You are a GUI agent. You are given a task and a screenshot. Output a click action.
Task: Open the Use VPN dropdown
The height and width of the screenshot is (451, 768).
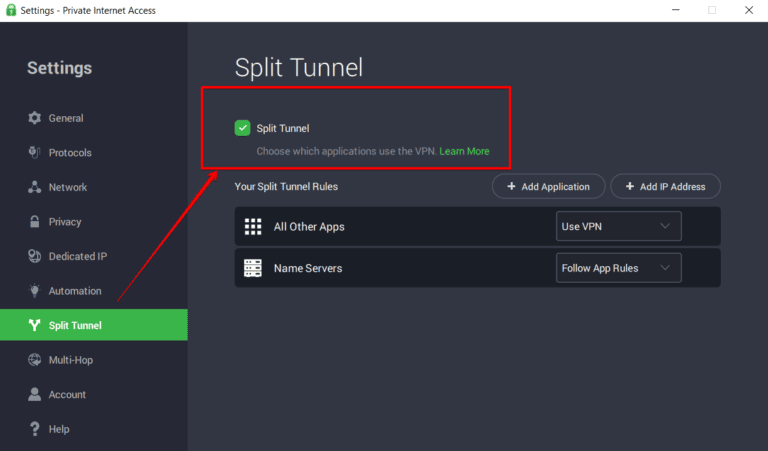[619, 226]
